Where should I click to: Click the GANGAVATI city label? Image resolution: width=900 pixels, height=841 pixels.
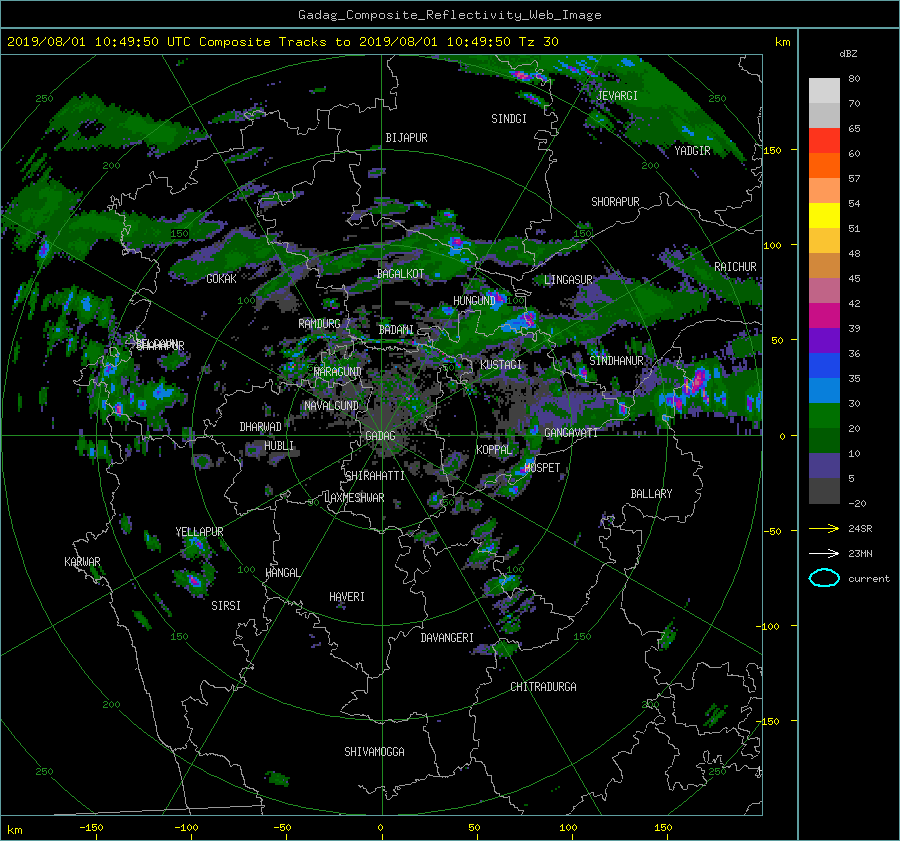[x=571, y=433]
